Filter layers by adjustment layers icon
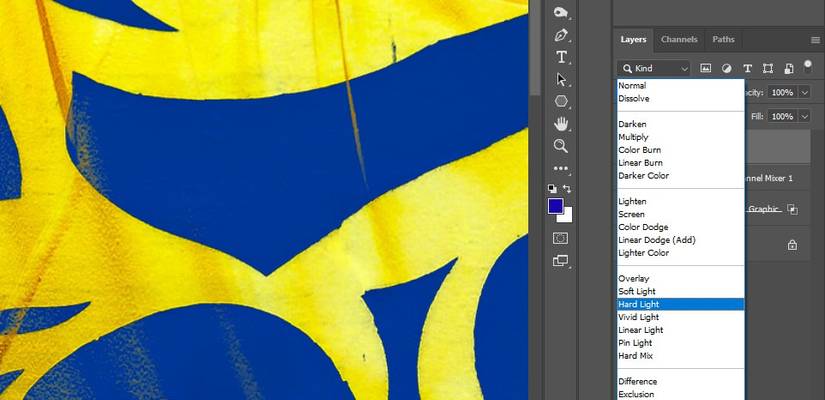 coord(727,68)
